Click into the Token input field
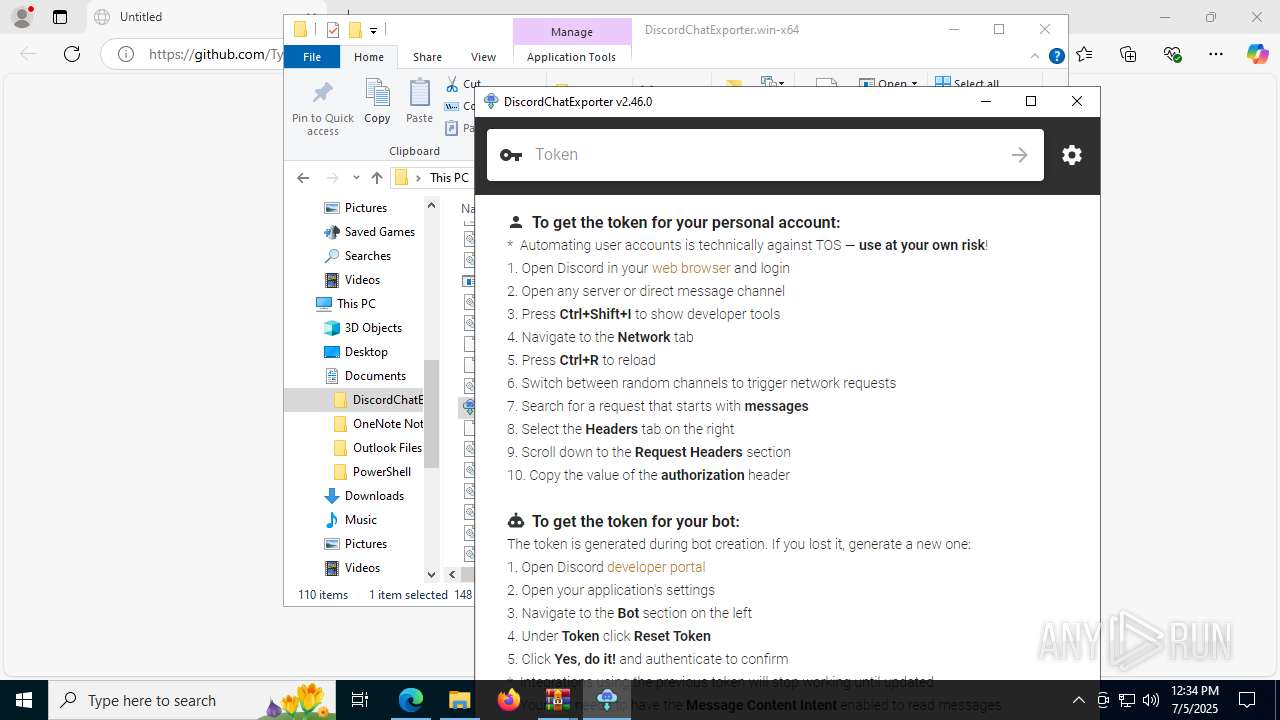The image size is (1280, 720). click(765, 155)
